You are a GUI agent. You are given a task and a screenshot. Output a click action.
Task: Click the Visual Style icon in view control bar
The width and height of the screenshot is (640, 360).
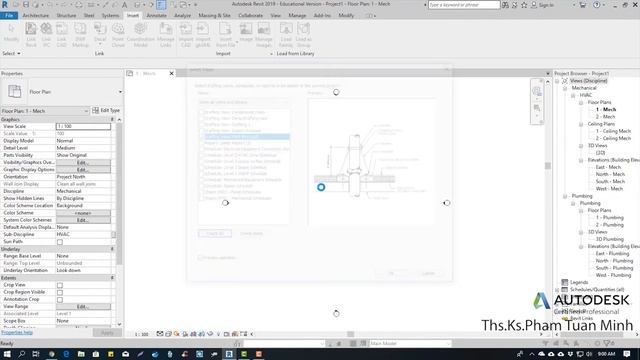[168, 334]
